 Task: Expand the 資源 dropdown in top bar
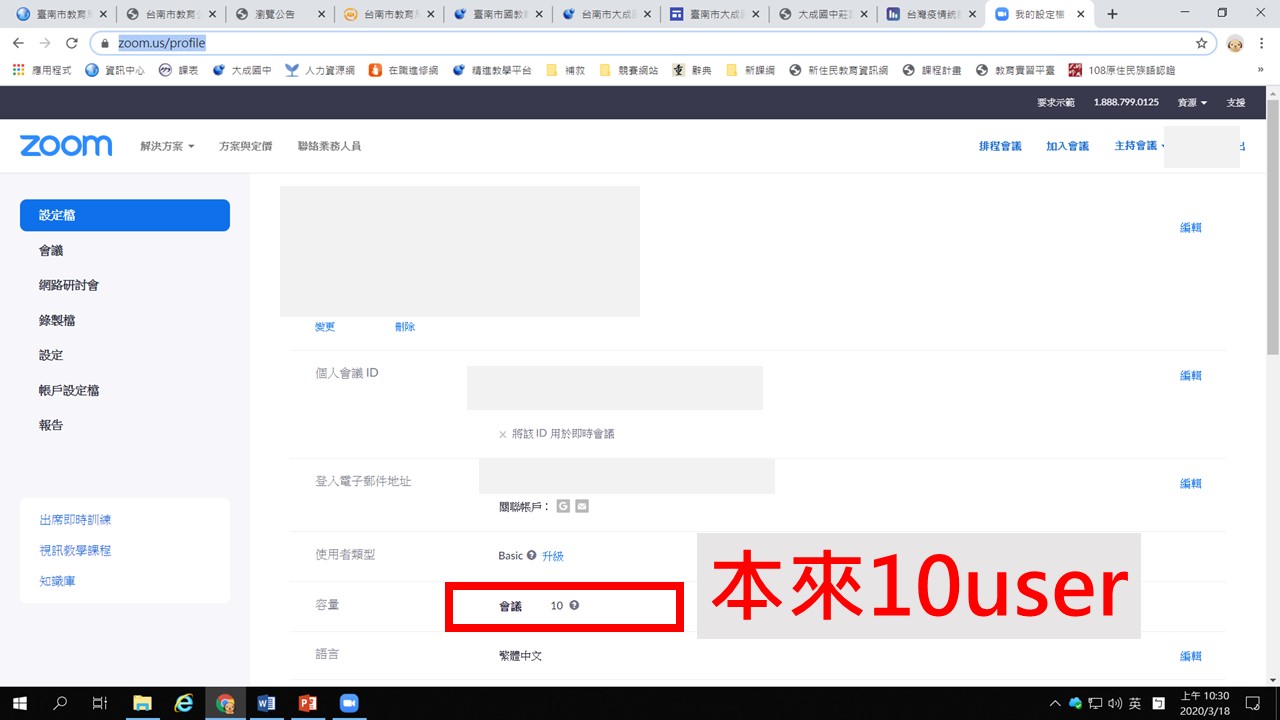[x=1192, y=103]
